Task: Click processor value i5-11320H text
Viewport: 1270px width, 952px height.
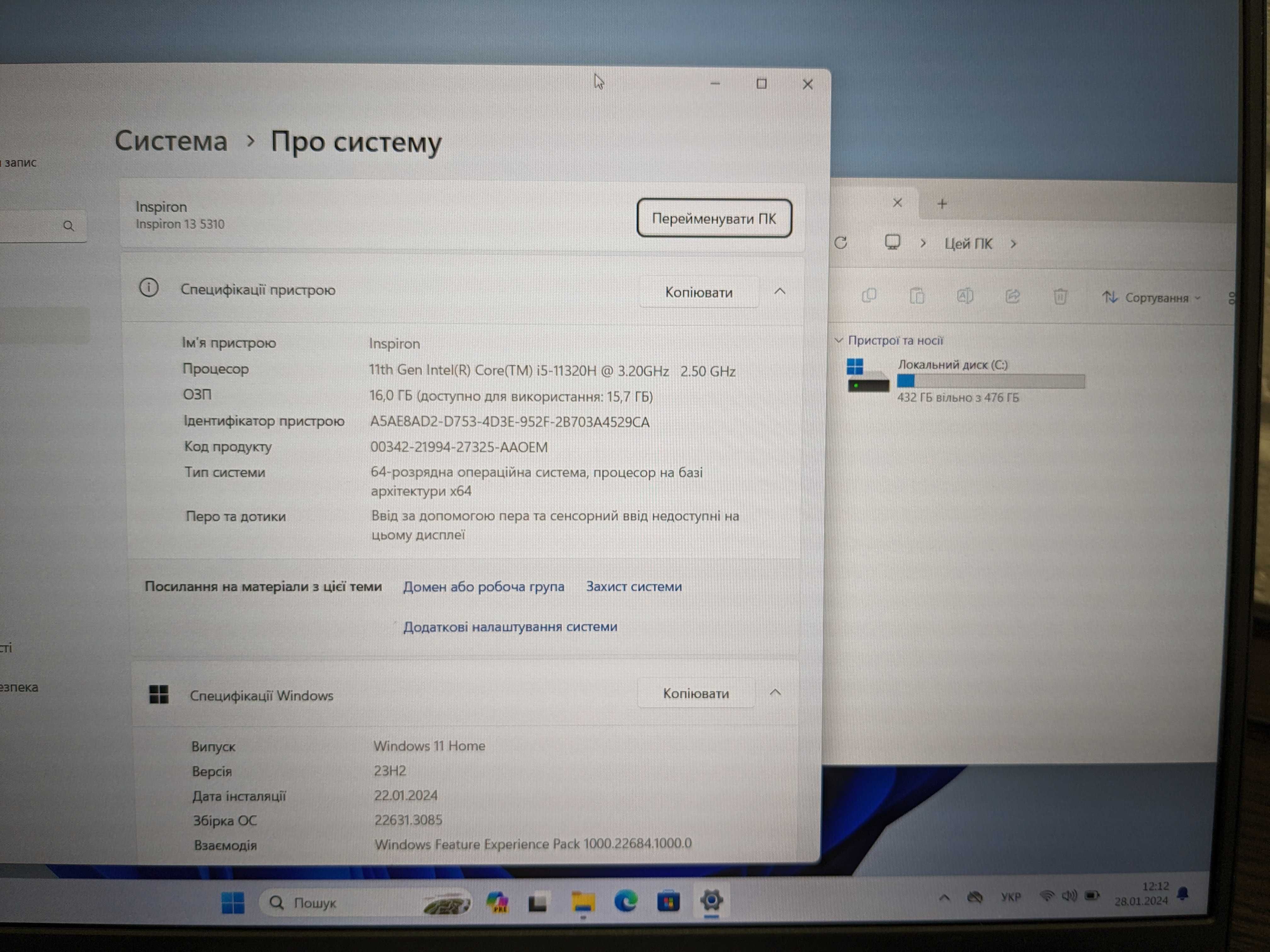Action: coord(552,371)
